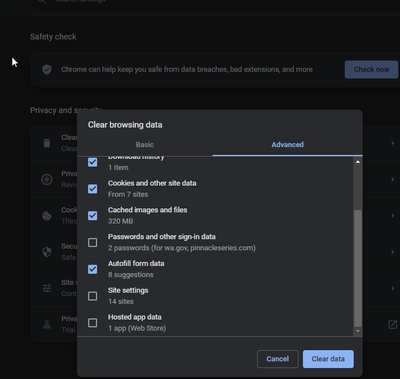The height and width of the screenshot is (379, 400).
Task: Select the Advanced tab
Action: (x=287, y=145)
